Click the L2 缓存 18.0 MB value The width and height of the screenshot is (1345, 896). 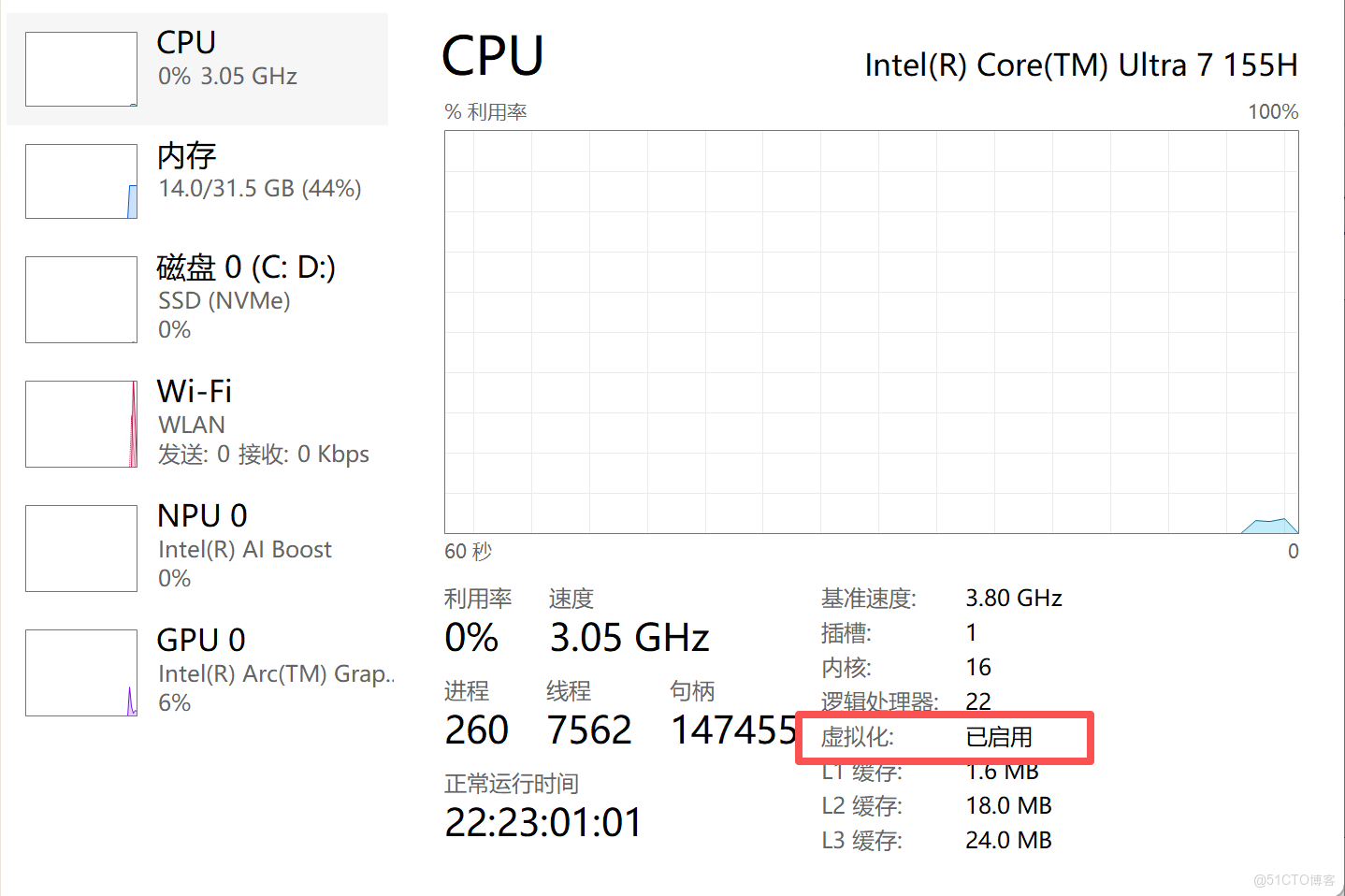(x=1008, y=805)
